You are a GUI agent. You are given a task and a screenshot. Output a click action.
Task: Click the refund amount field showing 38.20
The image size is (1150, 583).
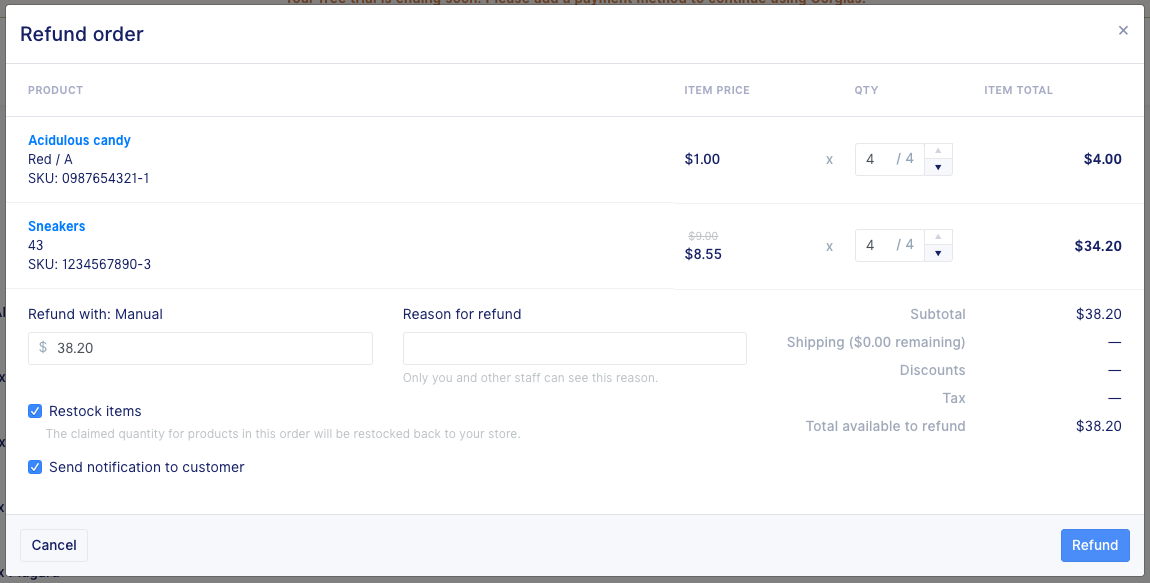(x=200, y=348)
